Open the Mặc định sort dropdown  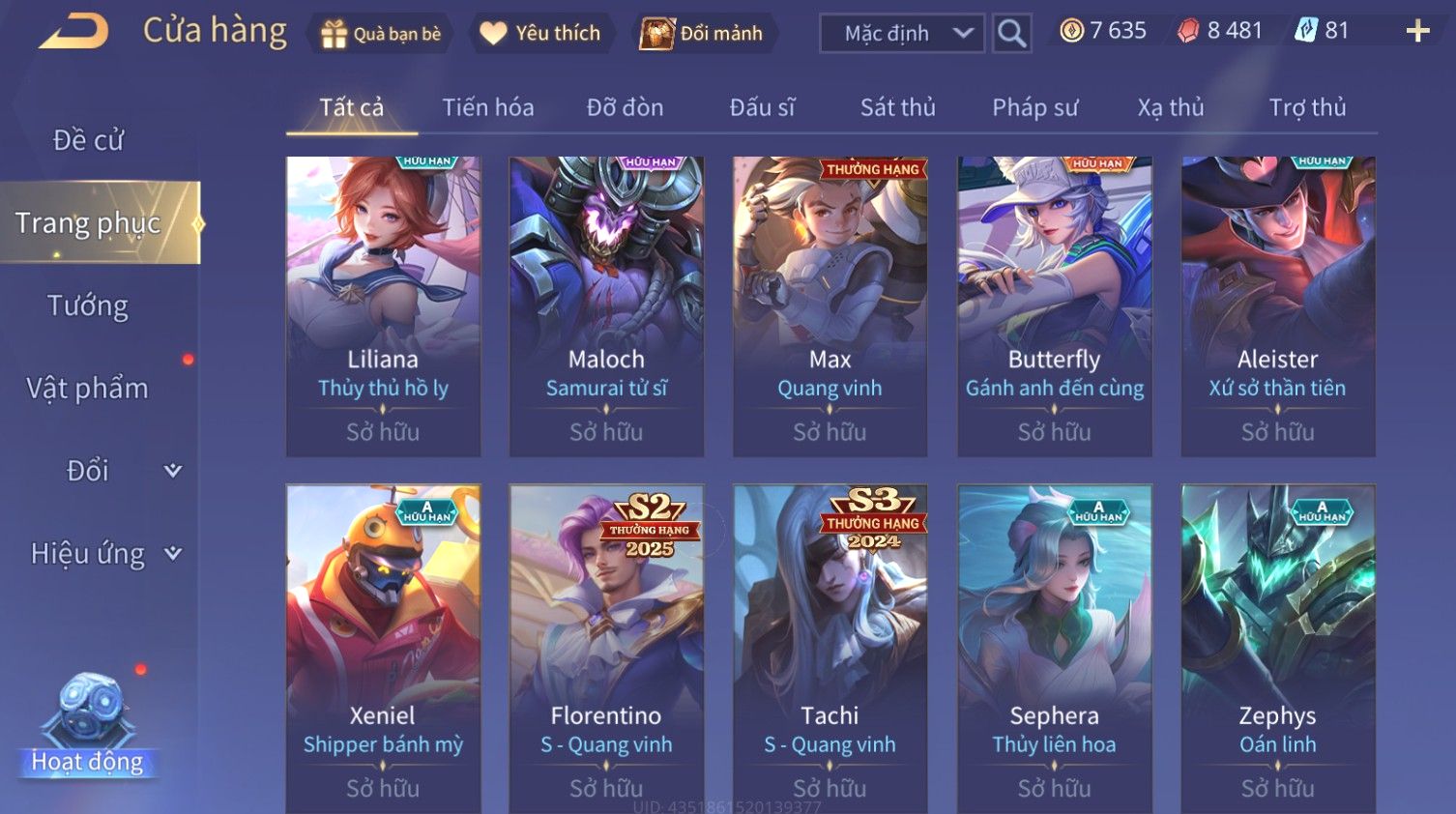[902, 33]
